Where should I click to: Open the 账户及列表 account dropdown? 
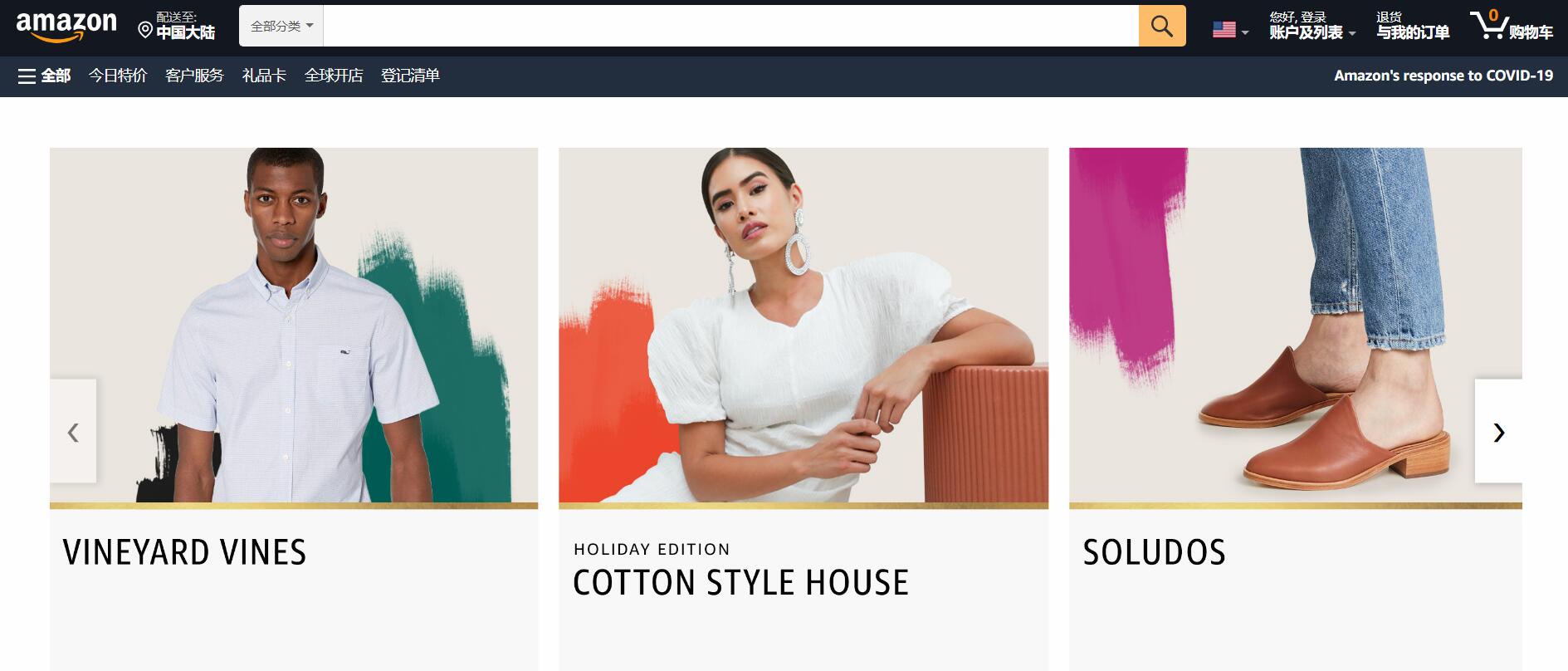(x=1312, y=26)
